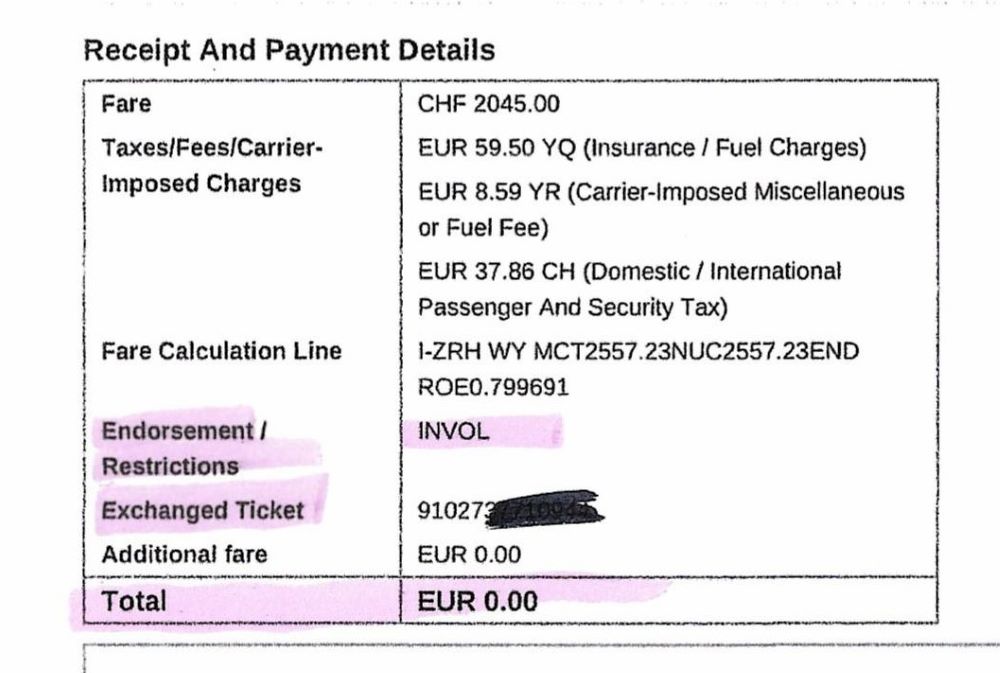Select the highlighted INVOL endorsement value
1000x673 pixels.
coord(454,432)
